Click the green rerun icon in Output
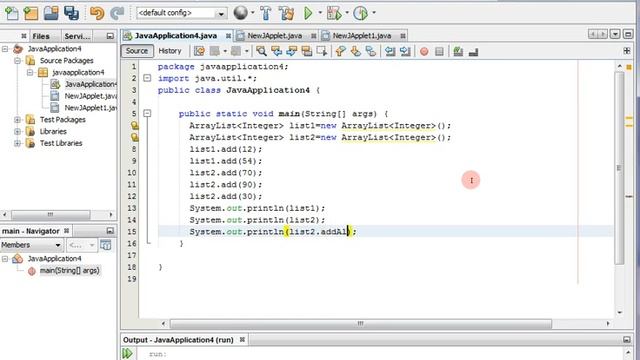Image resolution: width=640 pixels, height=360 pixels. [127, 353]
